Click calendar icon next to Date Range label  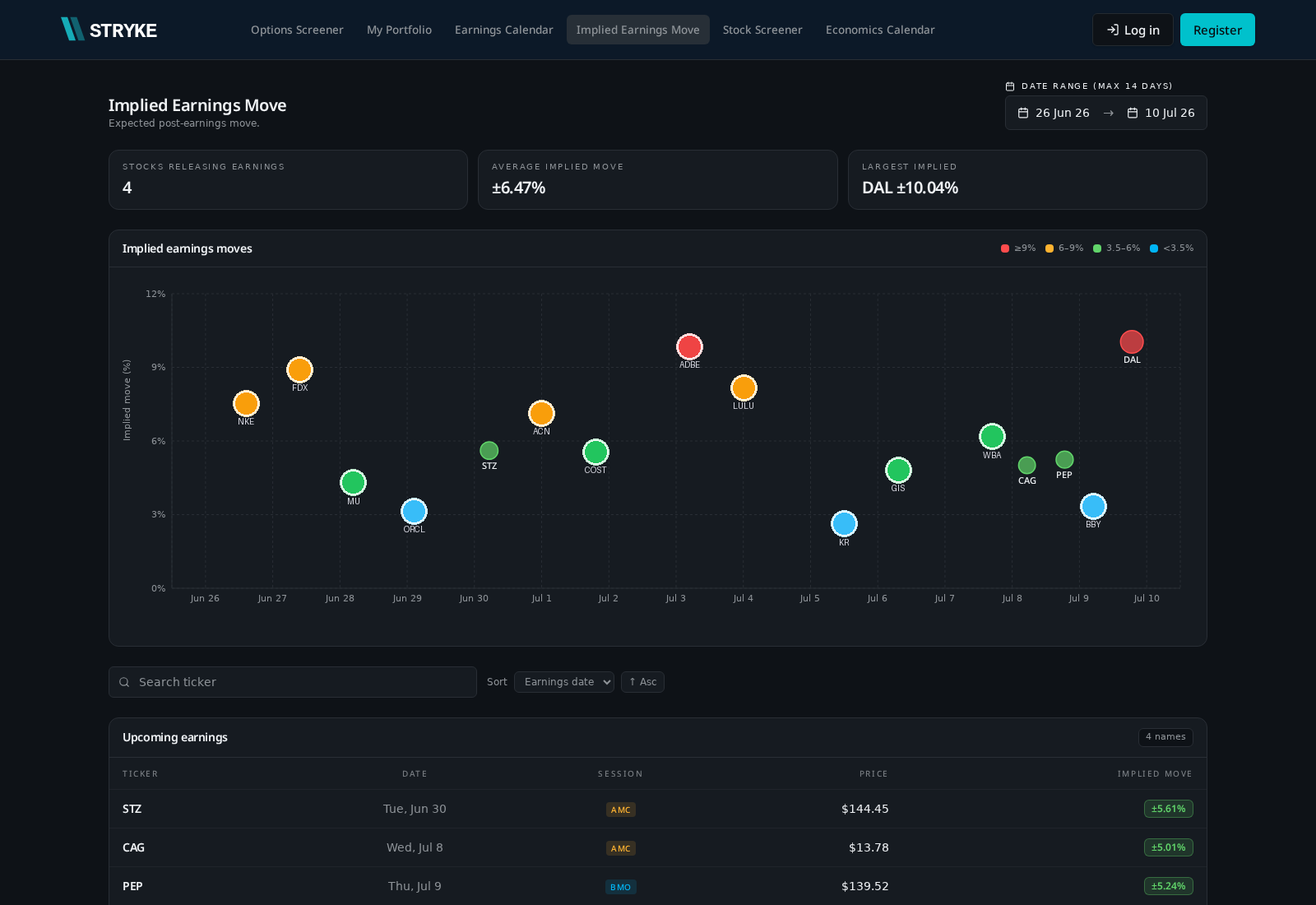click(x=1010, y=86)
